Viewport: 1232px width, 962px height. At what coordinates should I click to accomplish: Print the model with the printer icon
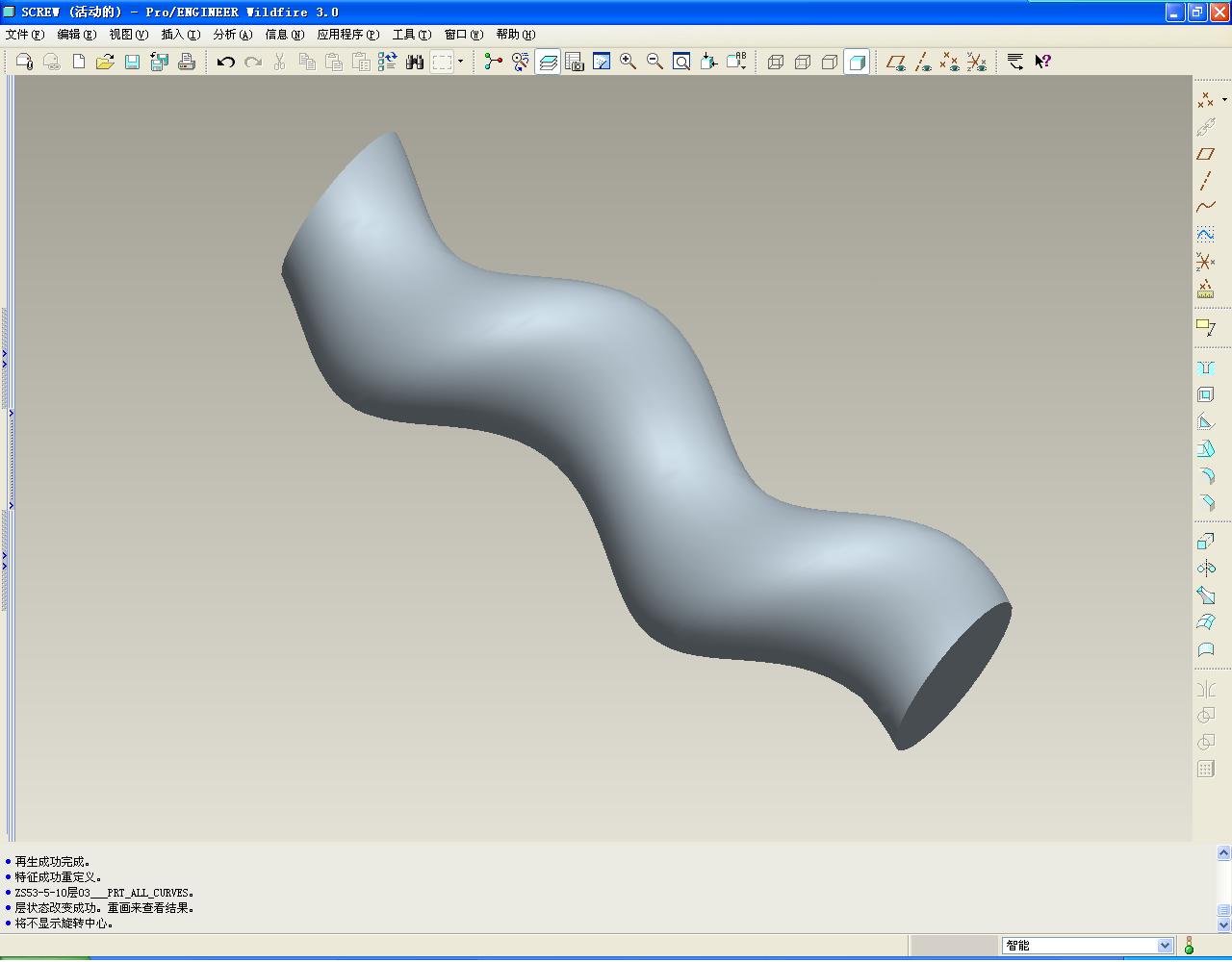[187, 62]
